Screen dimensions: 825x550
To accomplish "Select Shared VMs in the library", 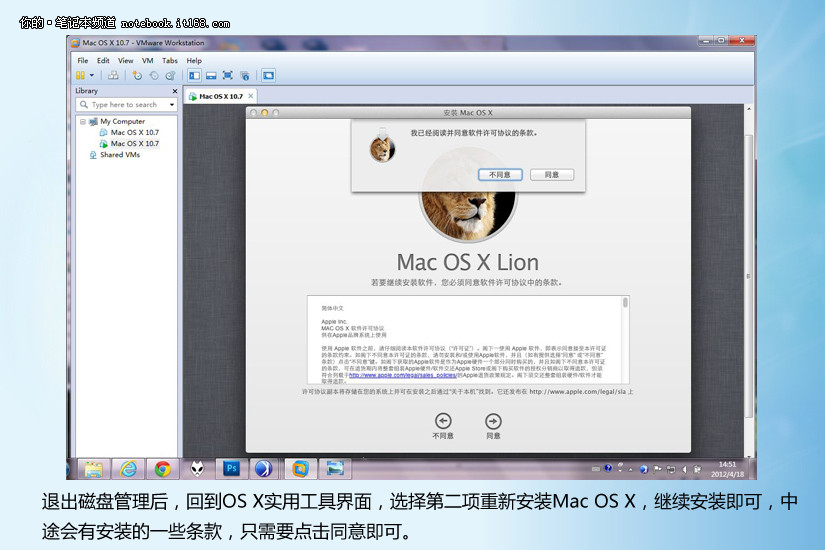I will click(x=120, y=155).
